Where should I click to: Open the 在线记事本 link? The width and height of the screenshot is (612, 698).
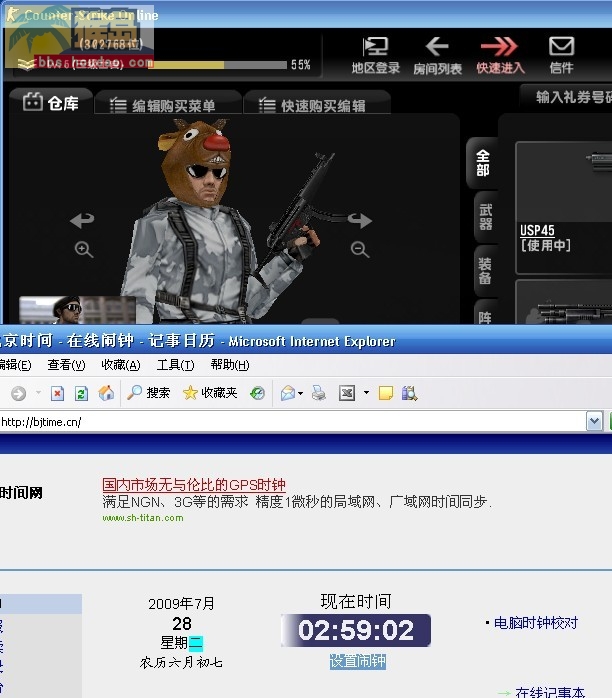[550, 693]
